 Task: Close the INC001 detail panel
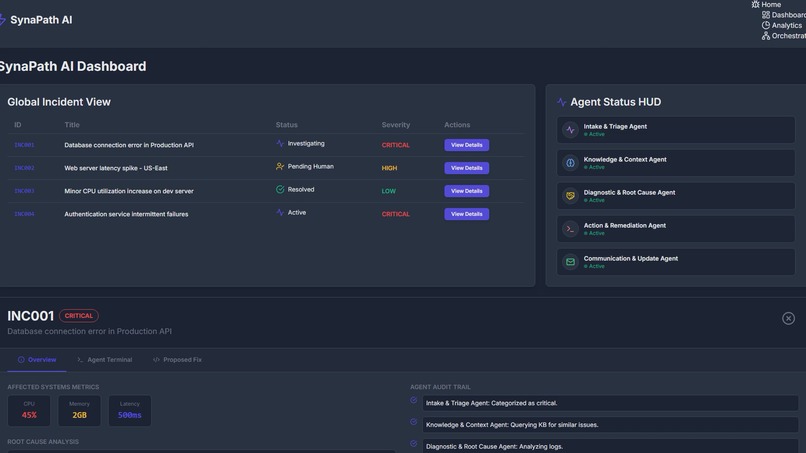(788, 318)
